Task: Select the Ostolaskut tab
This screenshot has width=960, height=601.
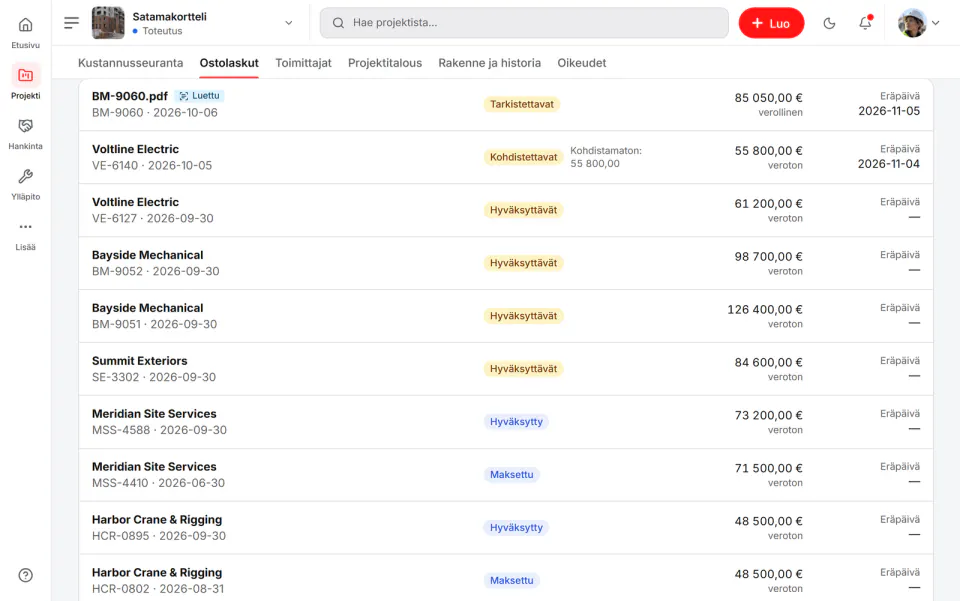Action: click(x=229, y=63)
